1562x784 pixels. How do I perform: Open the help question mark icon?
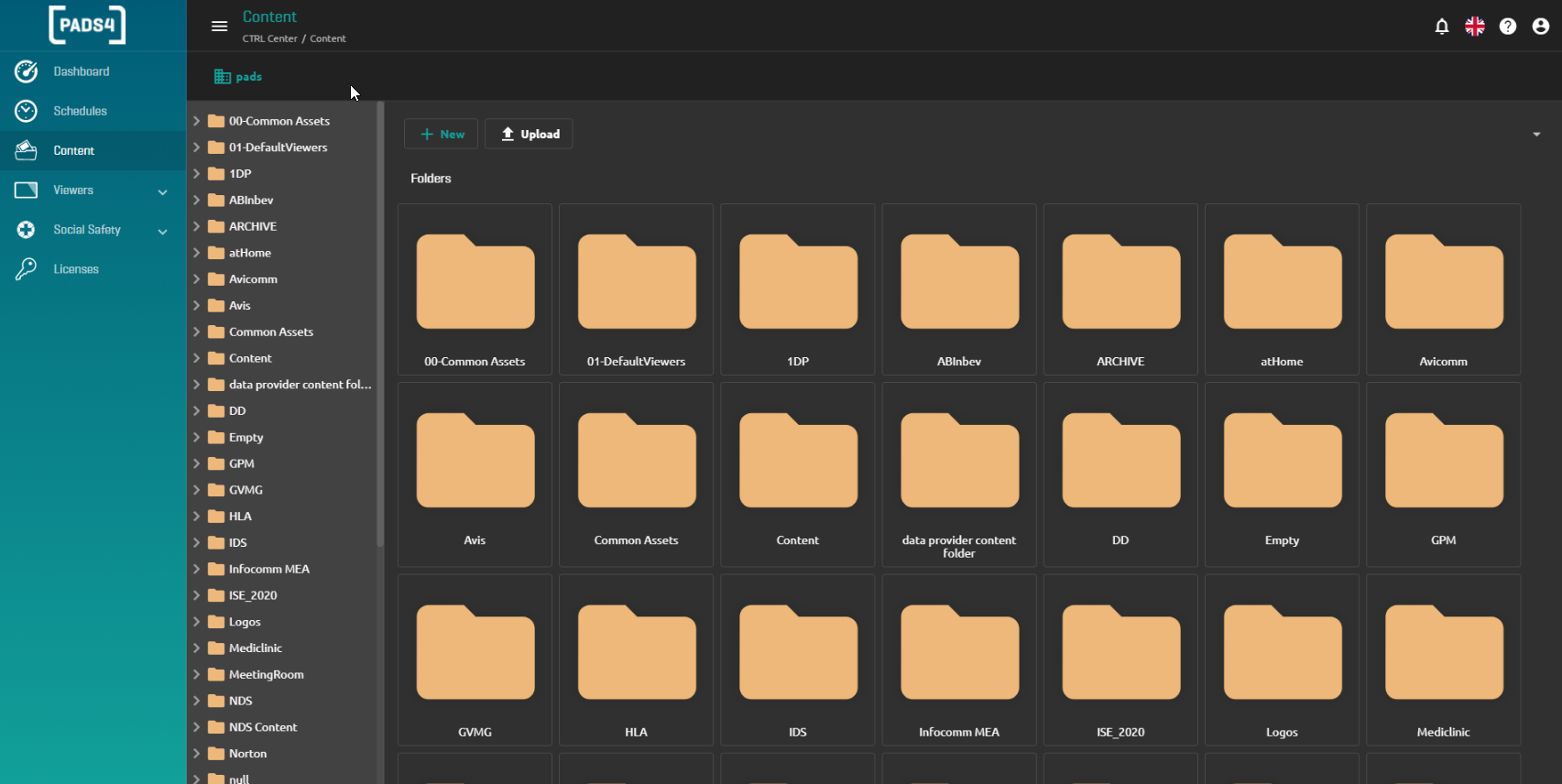(1508, 27)
